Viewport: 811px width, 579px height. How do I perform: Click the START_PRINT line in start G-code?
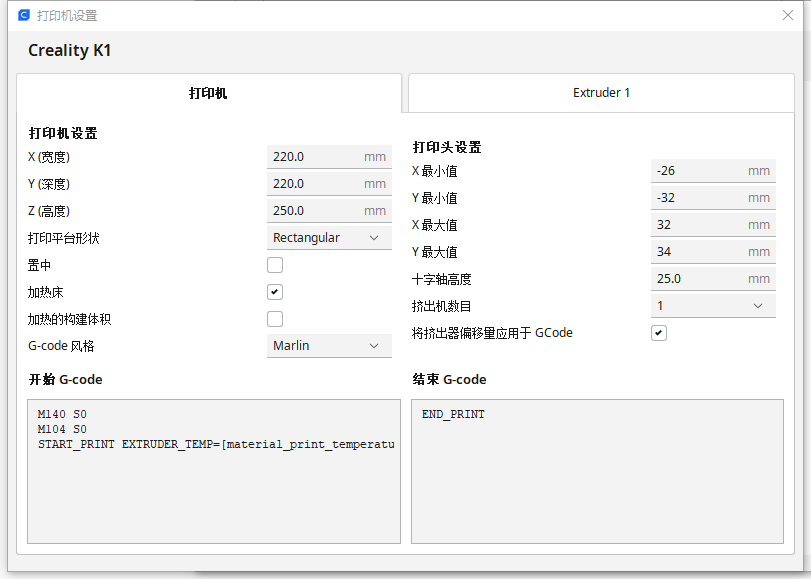tap(216, 444)
